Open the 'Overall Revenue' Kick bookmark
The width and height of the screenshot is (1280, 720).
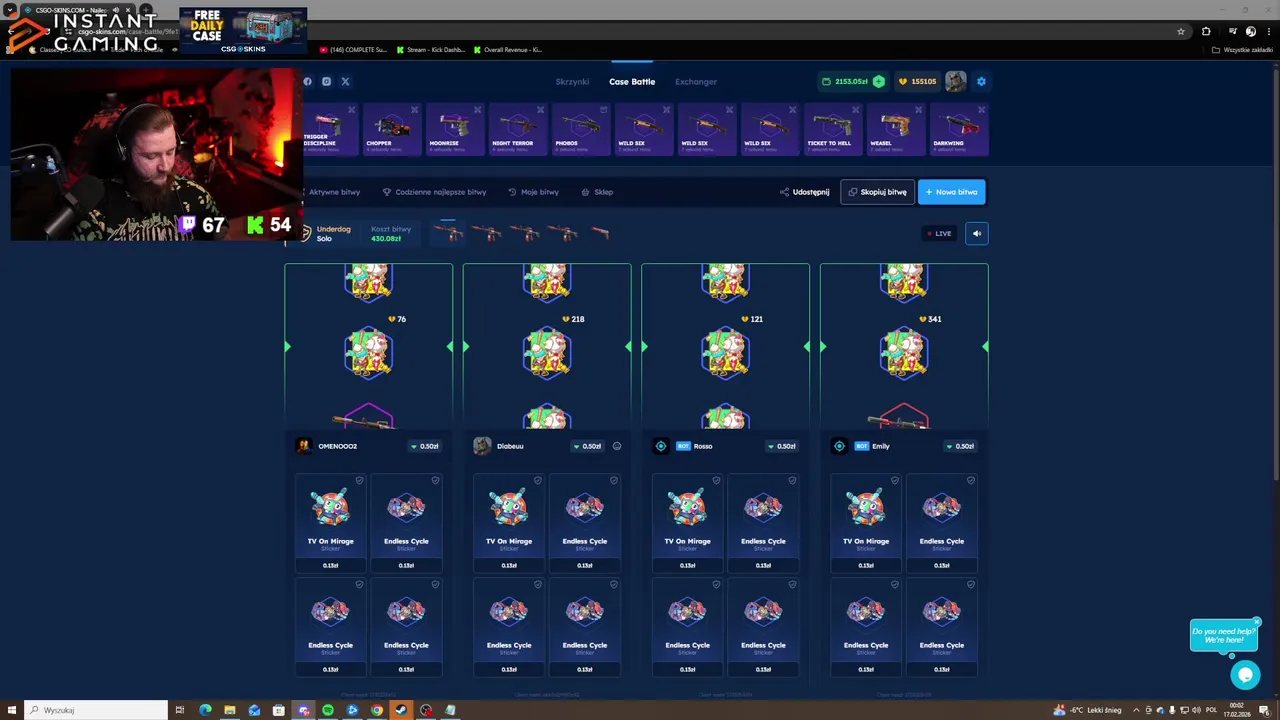pos(508,49)
